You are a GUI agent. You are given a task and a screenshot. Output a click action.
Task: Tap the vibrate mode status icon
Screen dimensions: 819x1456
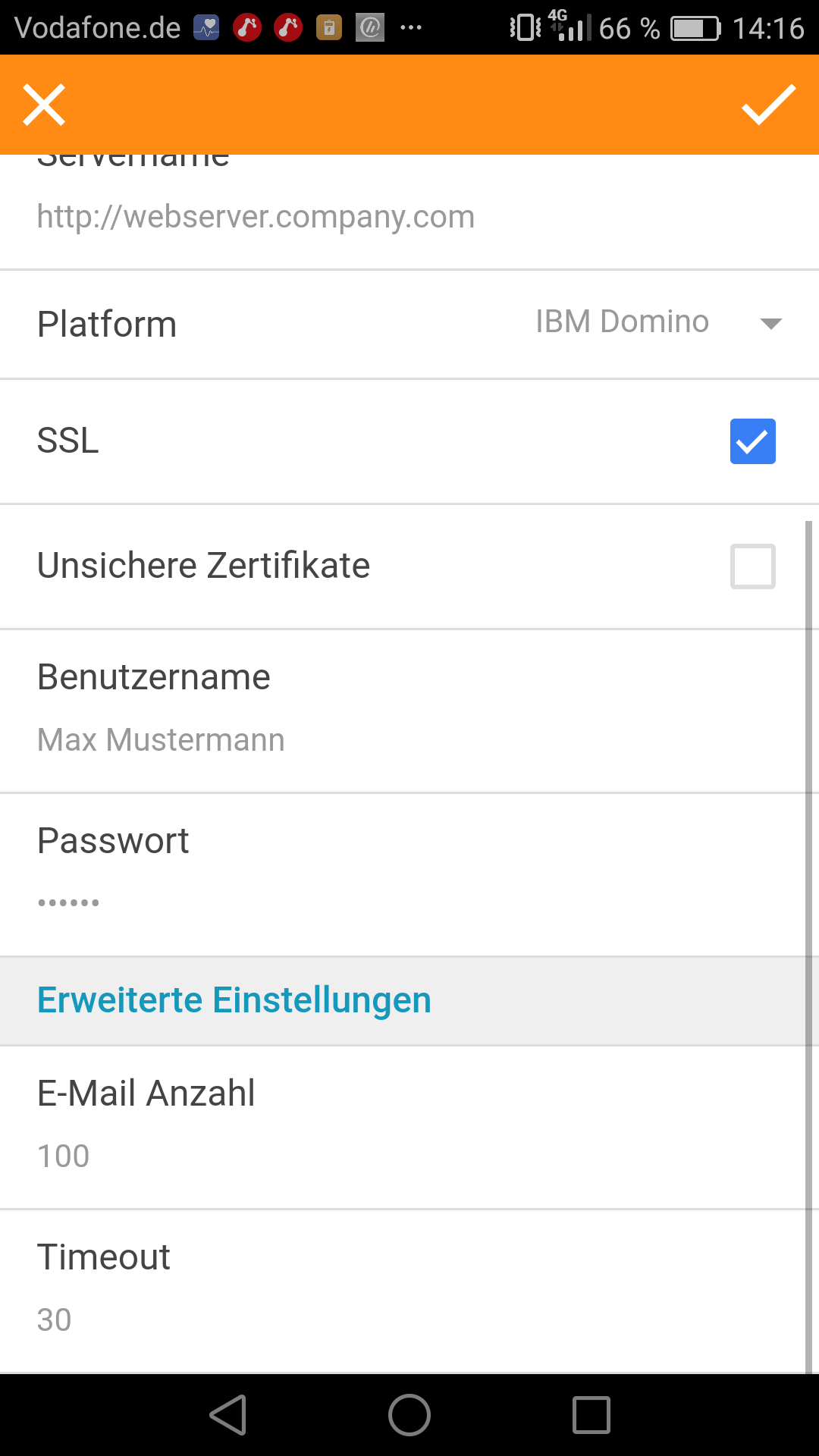point(525,29)
